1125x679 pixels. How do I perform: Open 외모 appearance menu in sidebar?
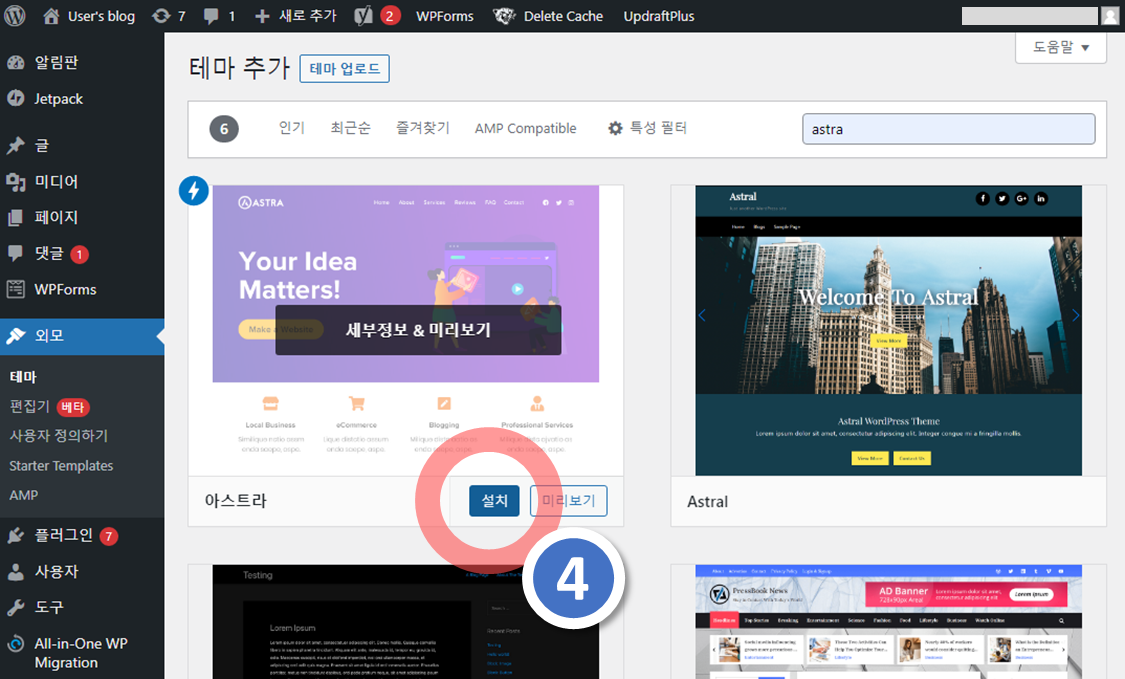82,336
